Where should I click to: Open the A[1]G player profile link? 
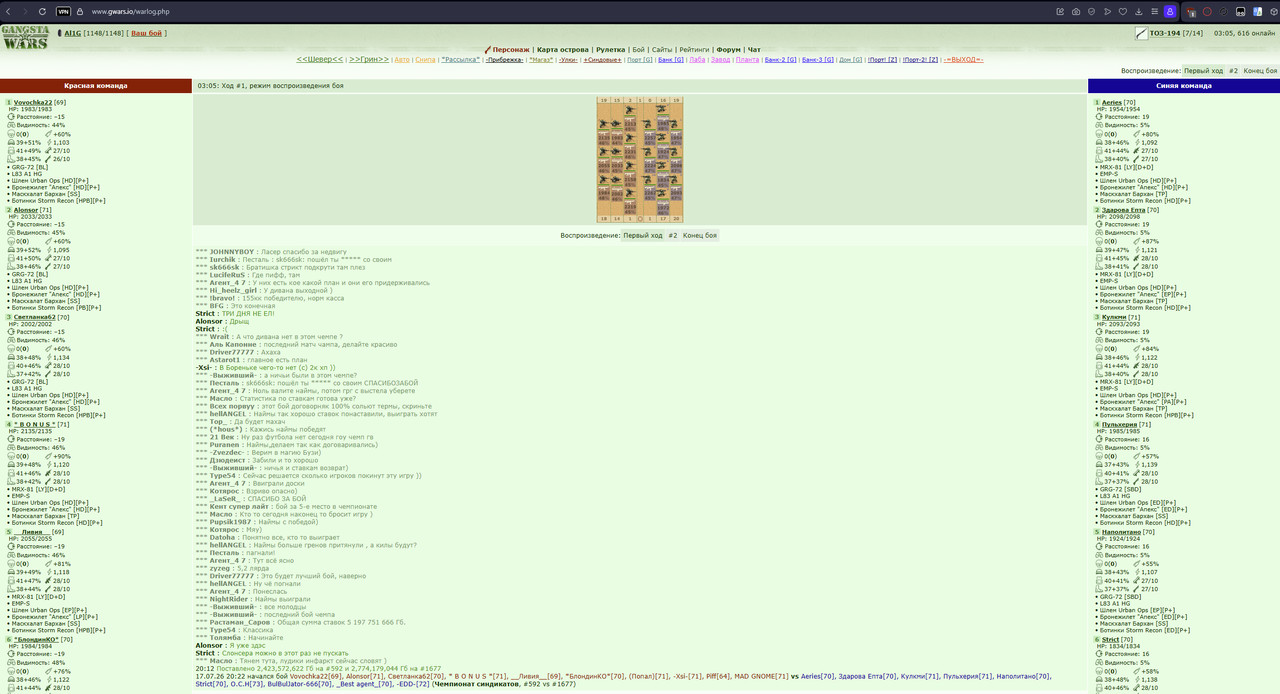72,33
